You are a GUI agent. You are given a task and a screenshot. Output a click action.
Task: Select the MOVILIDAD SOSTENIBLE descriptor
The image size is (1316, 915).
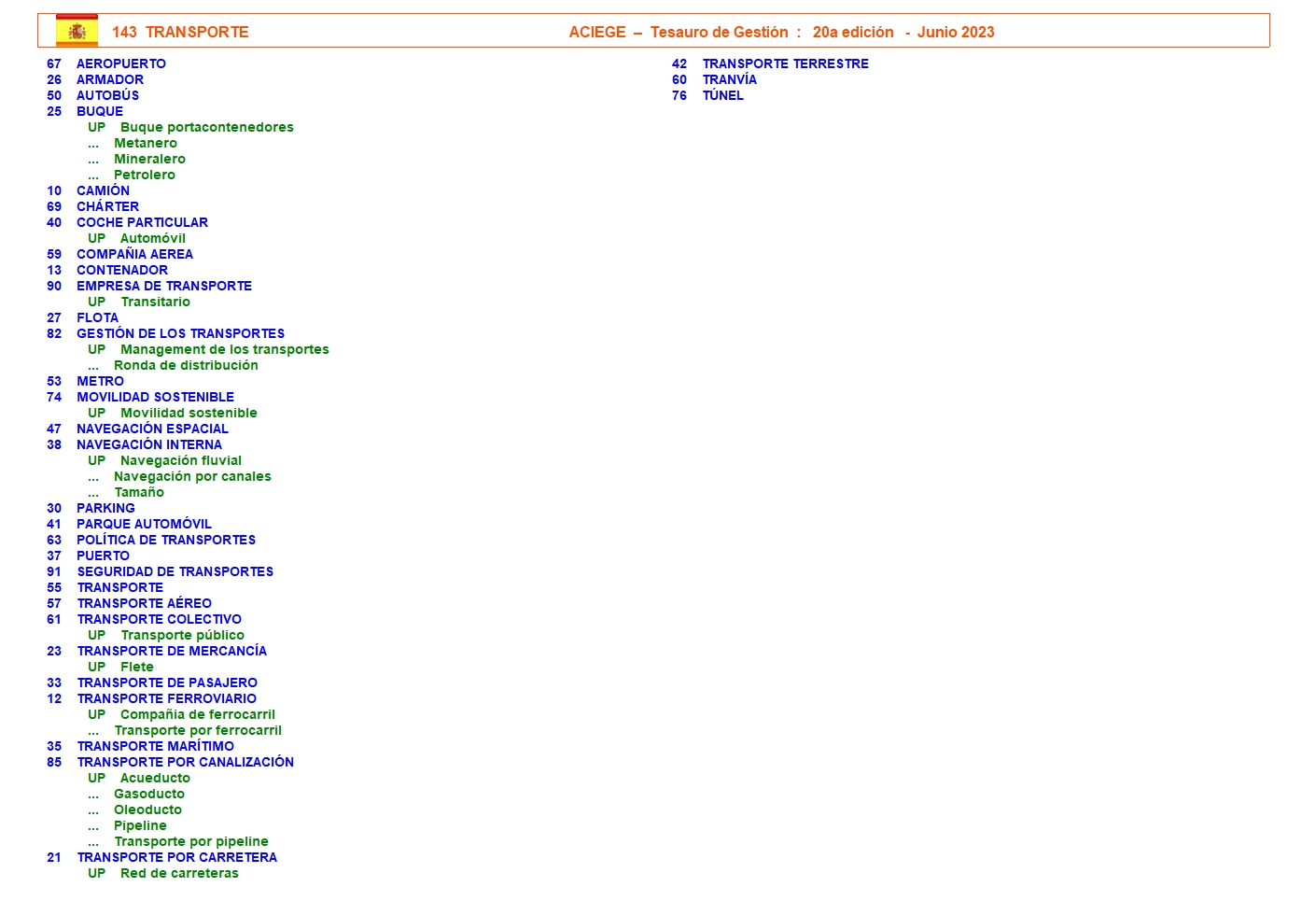(x=155, y=397)
